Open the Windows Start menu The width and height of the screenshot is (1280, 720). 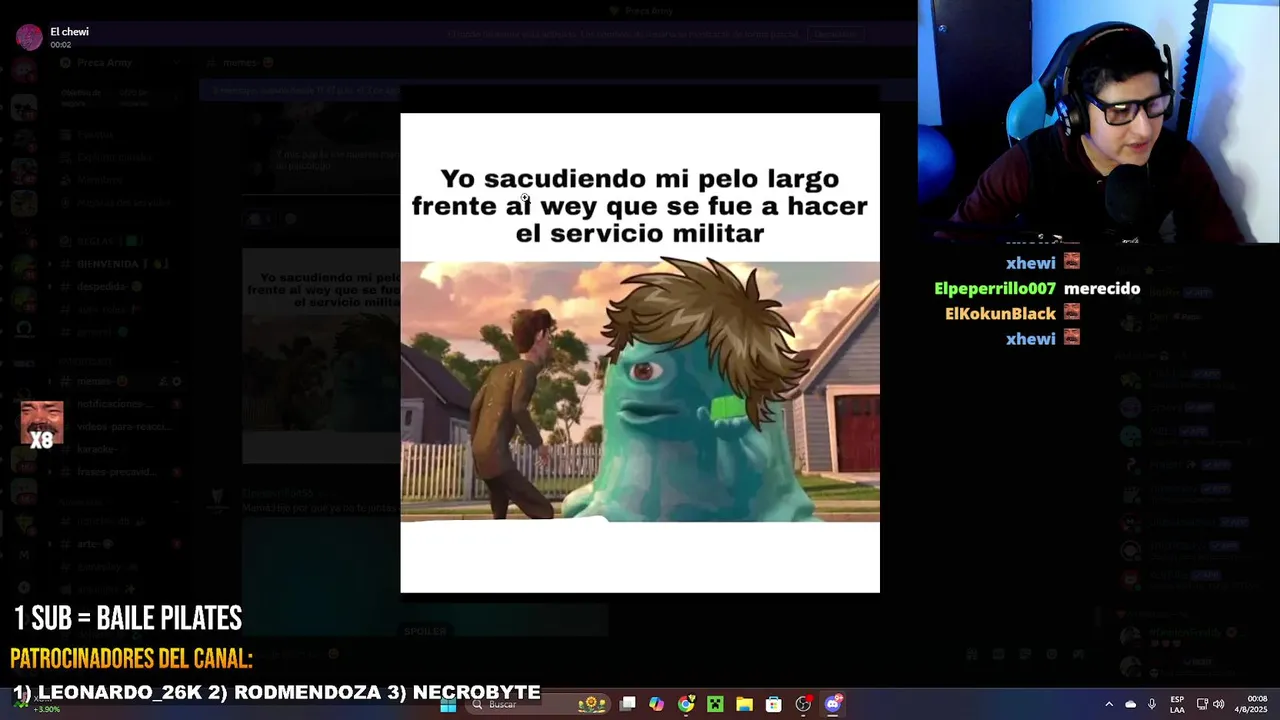pyautogui.click(x=448, y=704)
